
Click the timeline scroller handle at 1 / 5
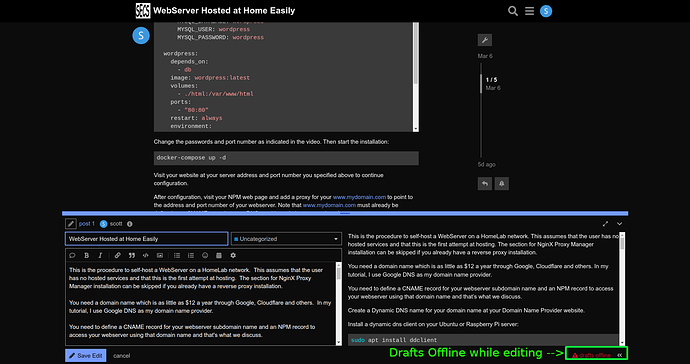coord(481,84)
